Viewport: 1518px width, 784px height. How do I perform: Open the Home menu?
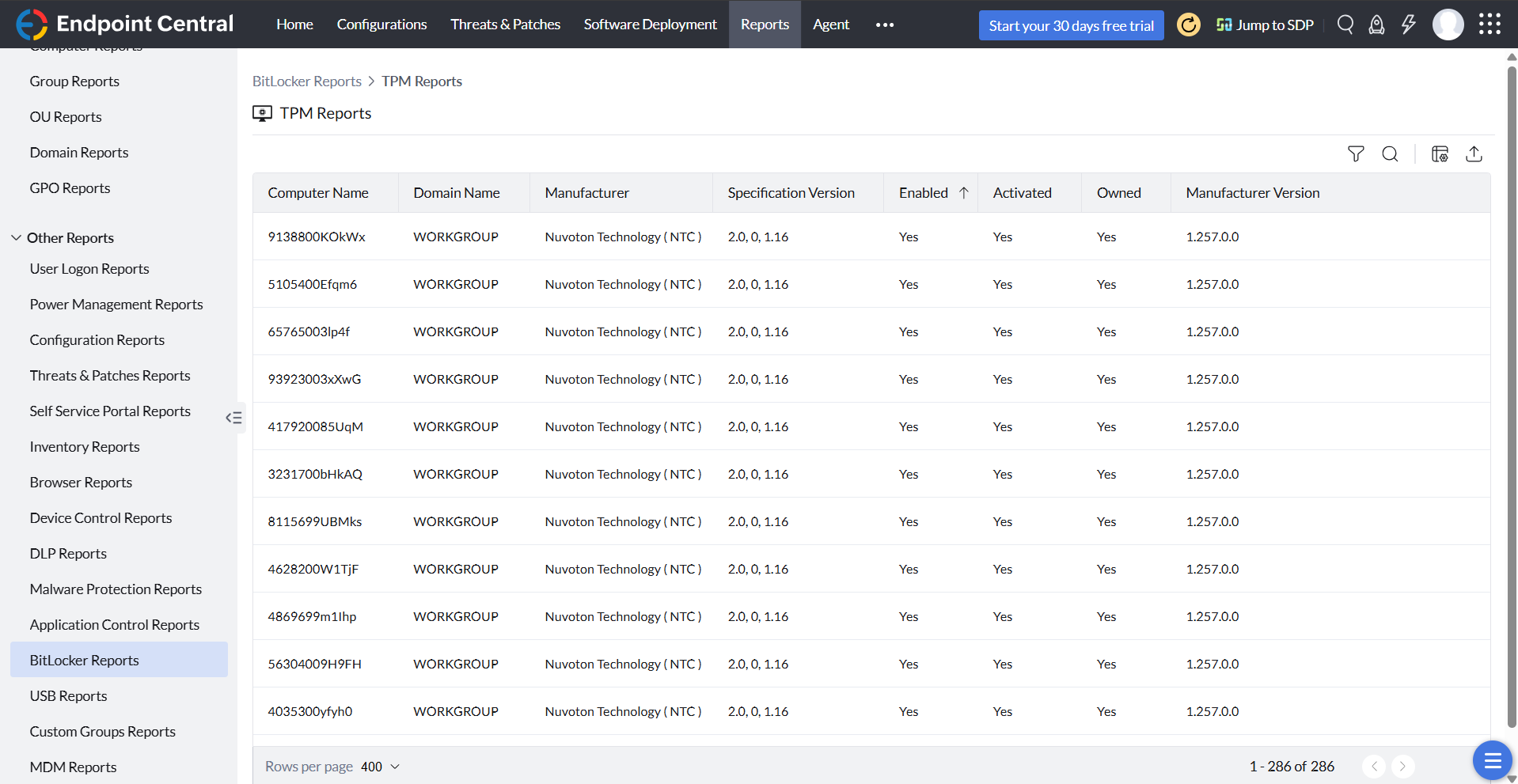[x=294, y=25]
